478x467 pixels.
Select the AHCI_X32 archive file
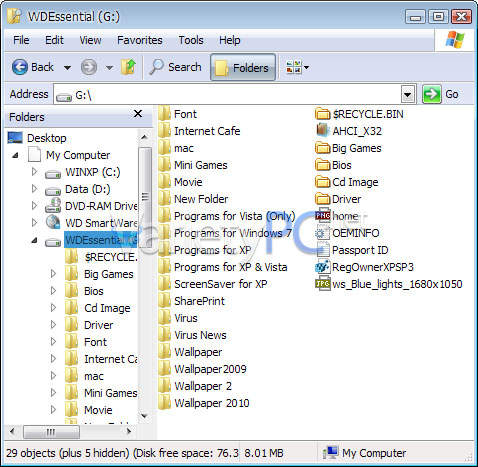pos(348,131)
